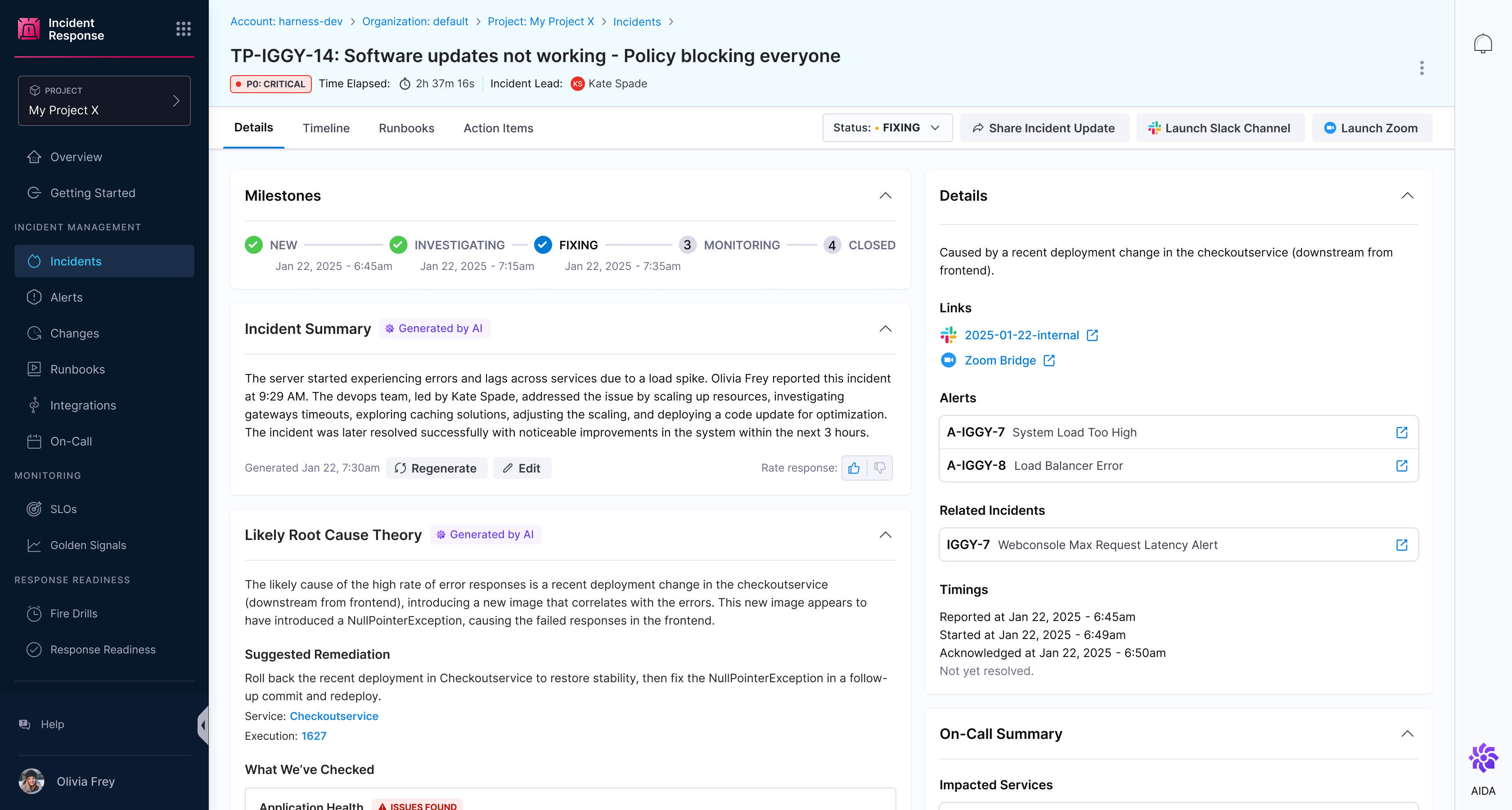Click Olivia Frey user avatar
This screenshot has width=1512, height=810.
(31, 781)
